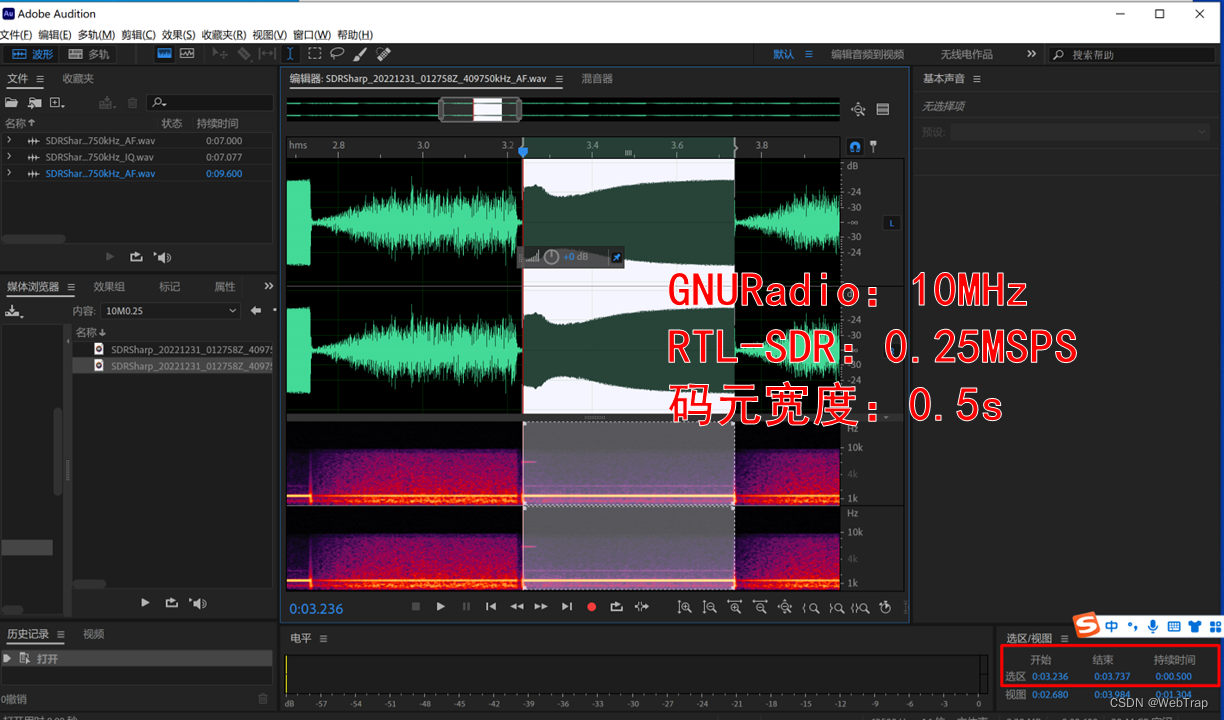Select the 编辑音频到视频 workspace
1224x720 pixels.
pyautogui.click(x=867, y=55)
